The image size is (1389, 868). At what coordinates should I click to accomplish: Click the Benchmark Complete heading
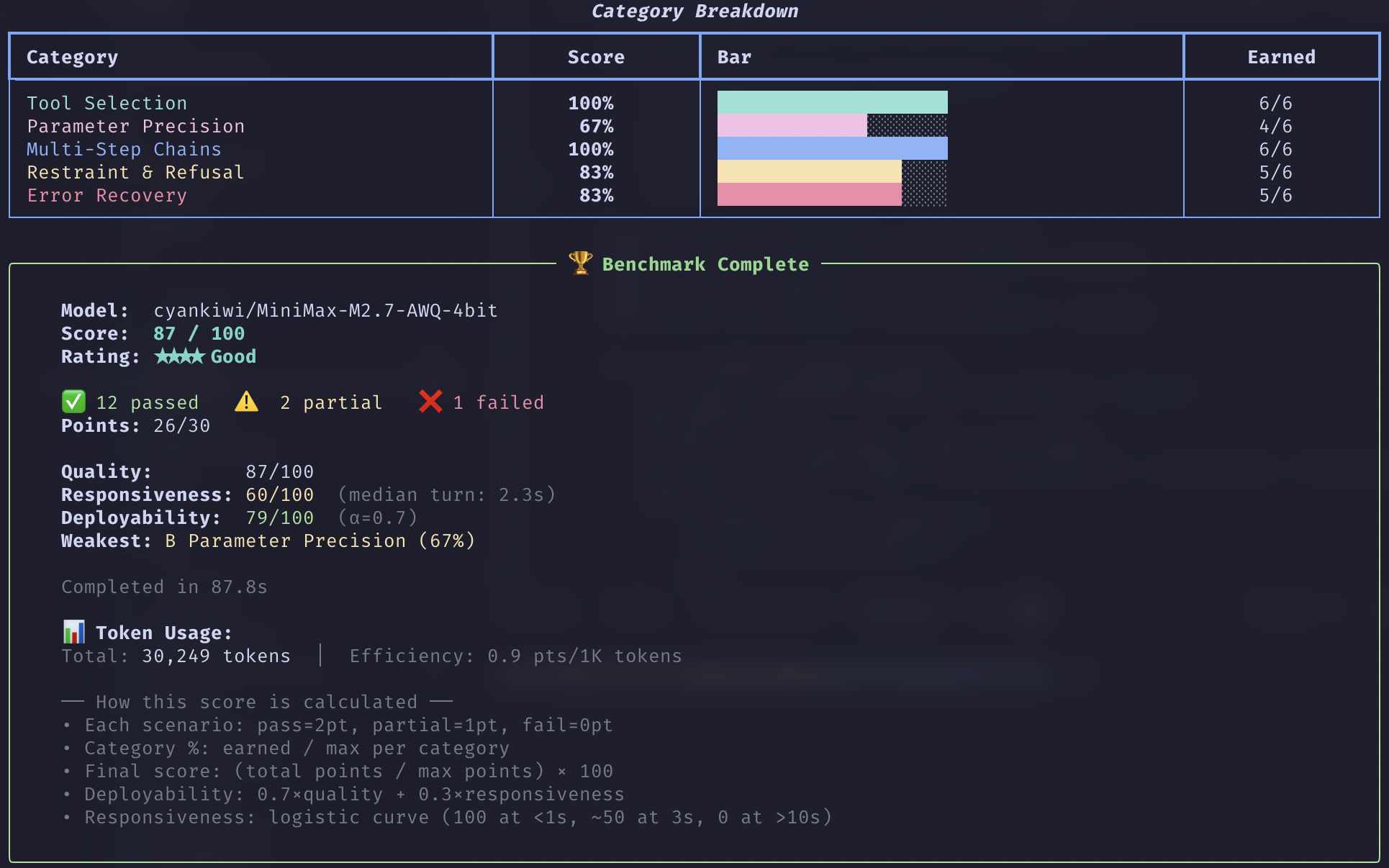[705, 264]
